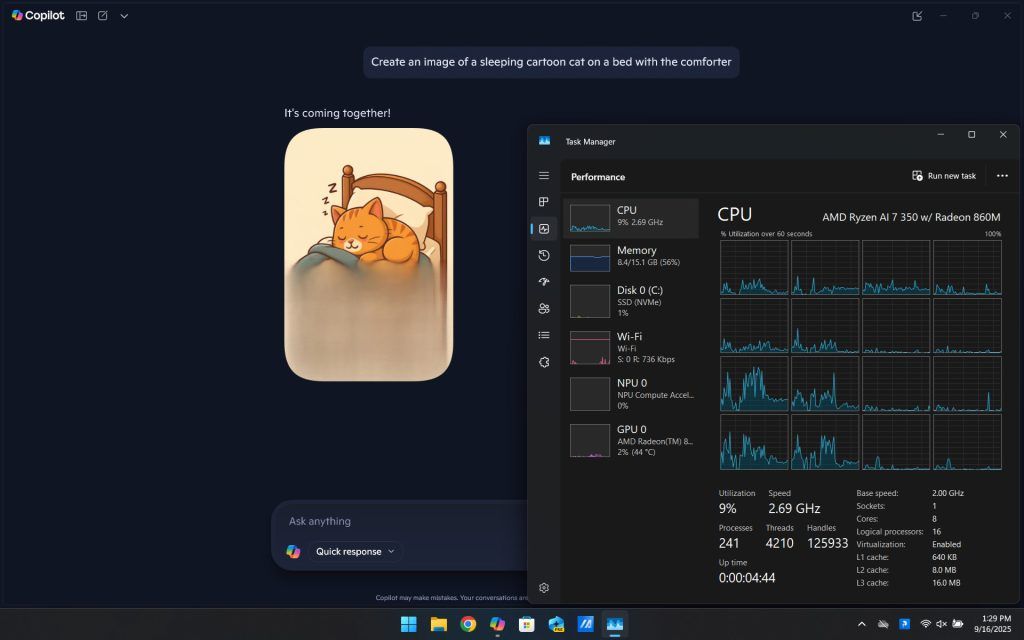Image resolution: width=1024 pixels, height=640 pixels.
Task: Click the AMD Ryzen AI 7 350 label
Action: 911,217
